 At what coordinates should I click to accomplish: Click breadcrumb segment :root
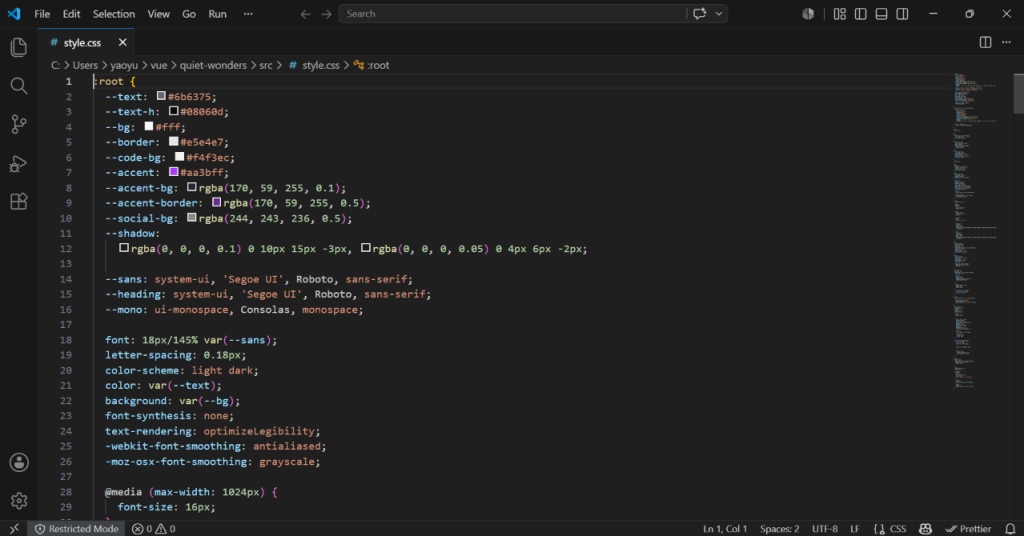click(372, 65)
